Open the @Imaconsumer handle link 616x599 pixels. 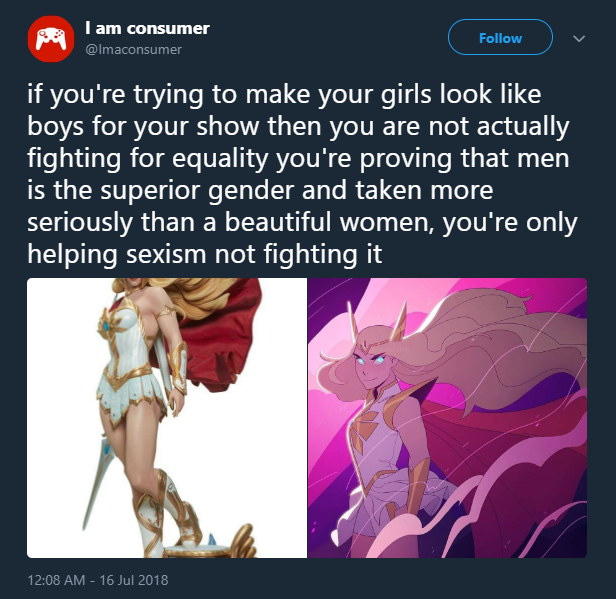coord(134,49)
